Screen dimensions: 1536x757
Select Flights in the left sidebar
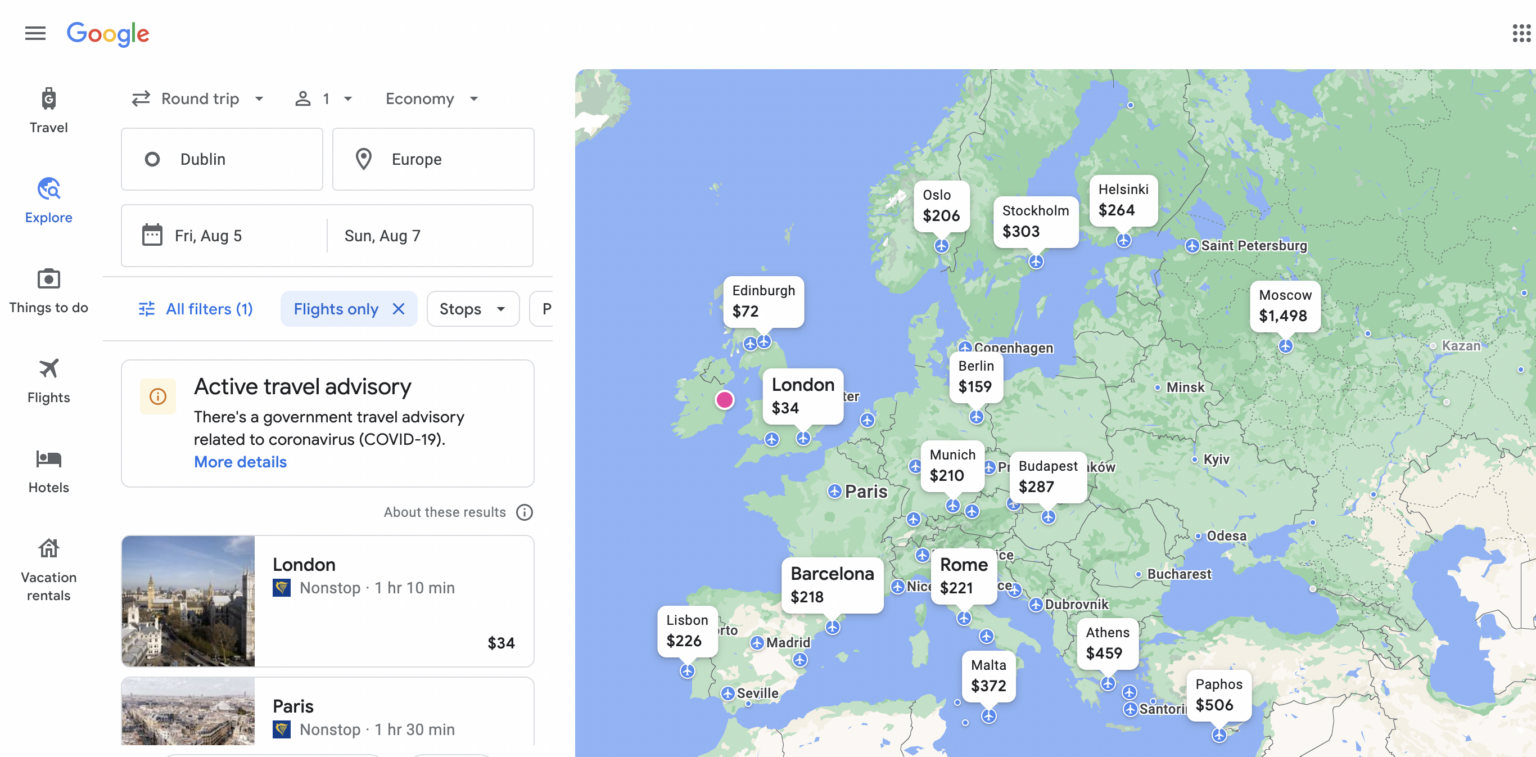click(x=48, y=380)
